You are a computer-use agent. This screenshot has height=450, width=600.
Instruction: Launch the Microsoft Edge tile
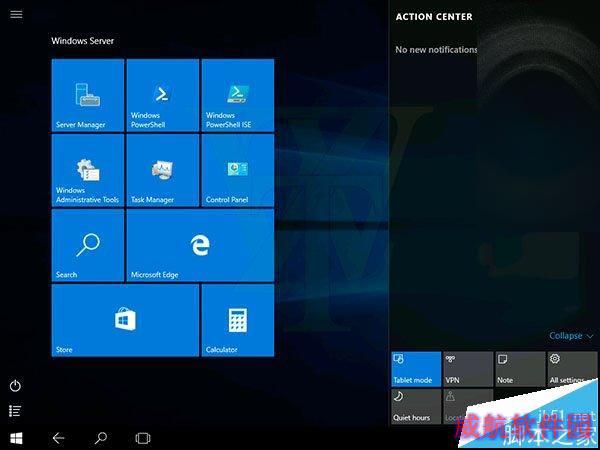(200, 245)
